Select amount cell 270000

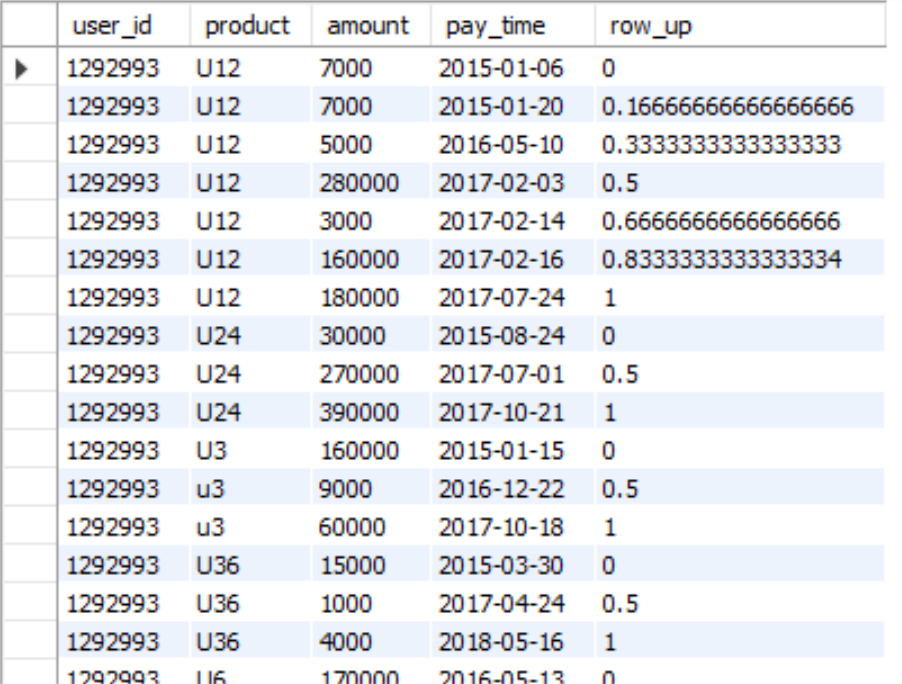point(370,374)
